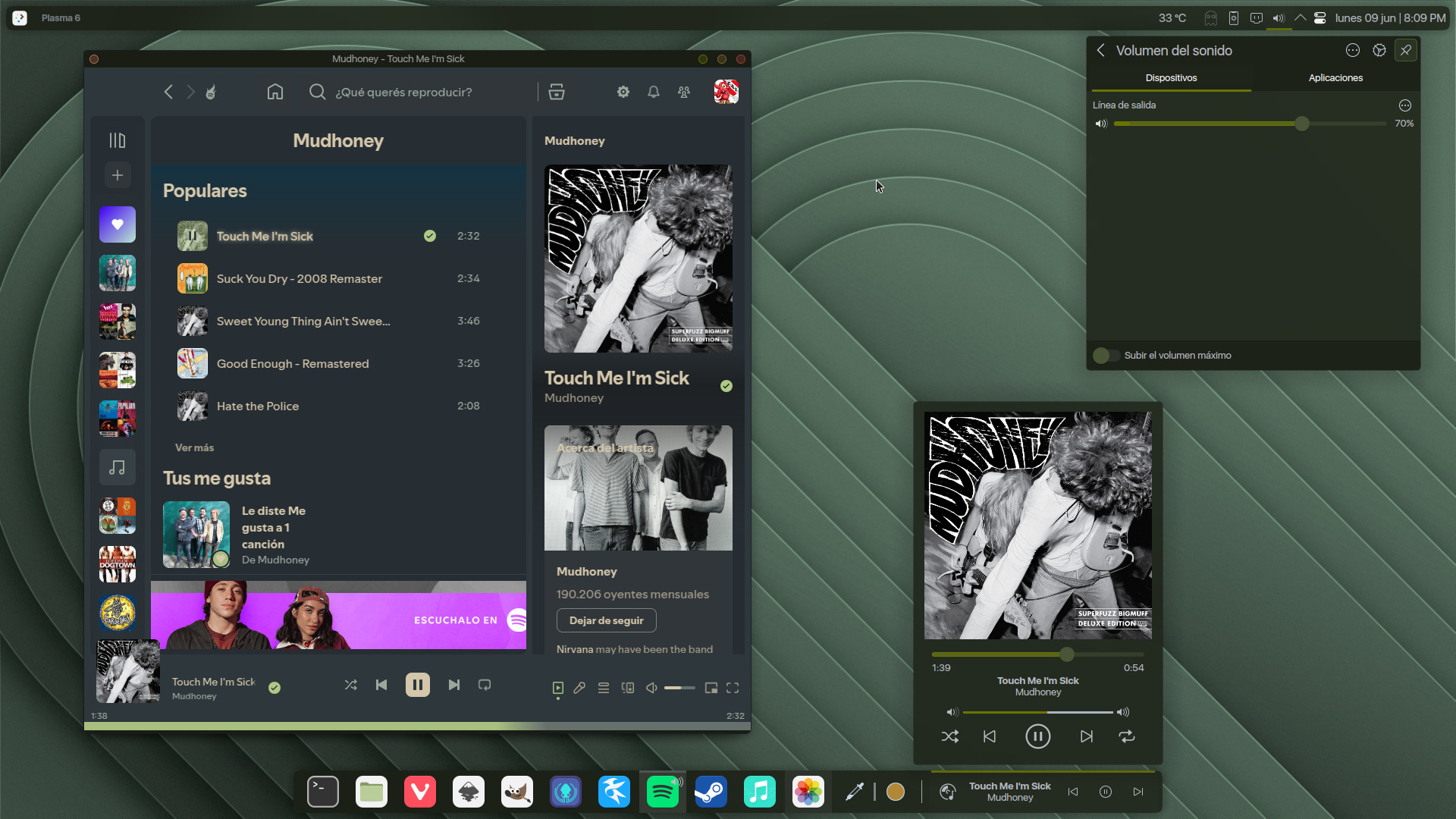Collapse Your Library sidebar icon
Screen dimensions: 1456x819
[x=118, y=140]
